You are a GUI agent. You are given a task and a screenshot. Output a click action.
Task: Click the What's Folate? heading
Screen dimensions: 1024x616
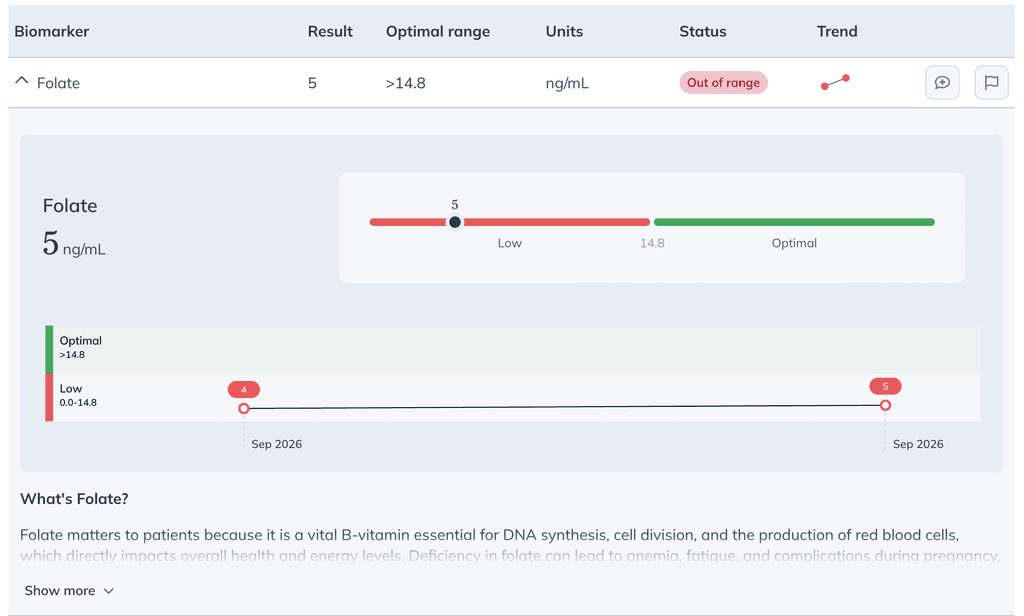click(x=74, y=499)
